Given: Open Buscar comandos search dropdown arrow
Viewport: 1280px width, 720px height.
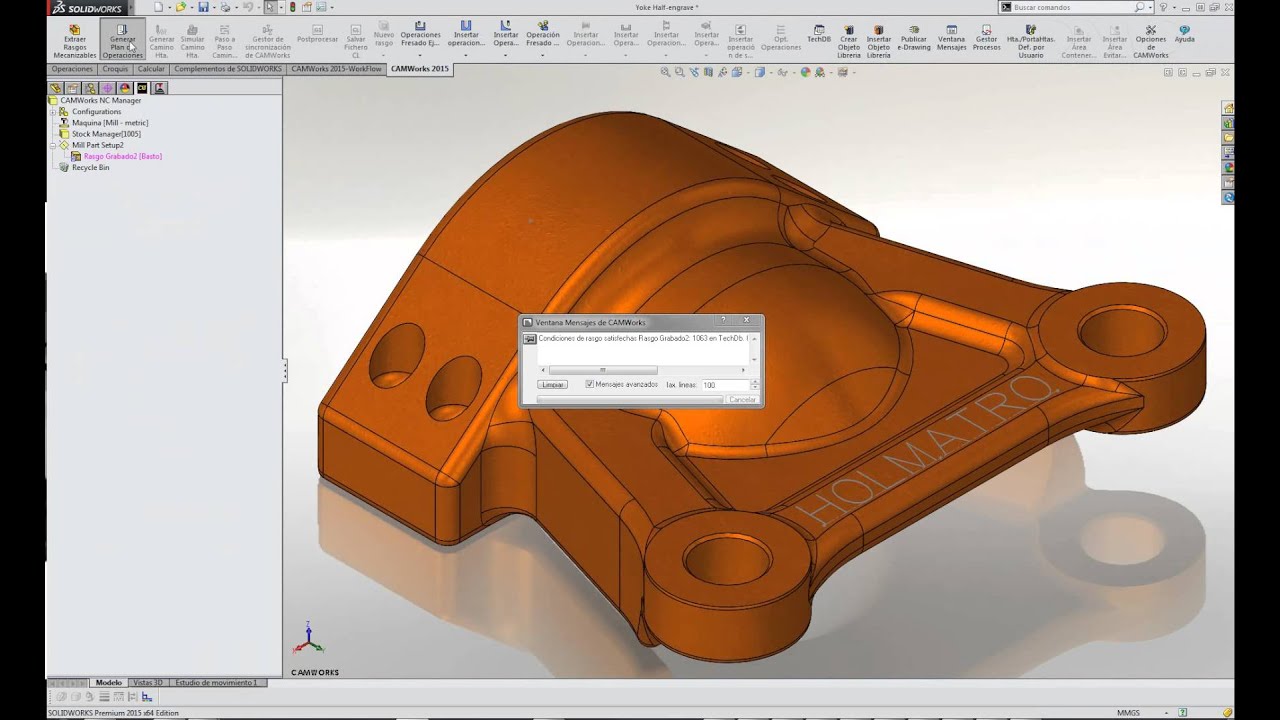Looking at the screenshot, I should (x=1149, y=7).
